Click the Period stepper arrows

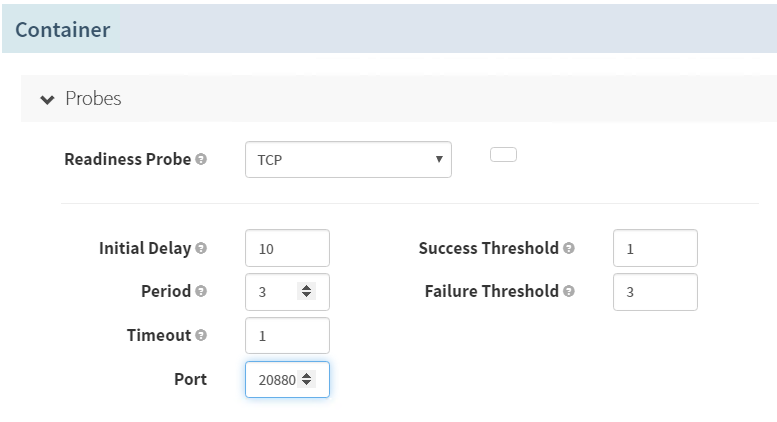coord(307,292)
